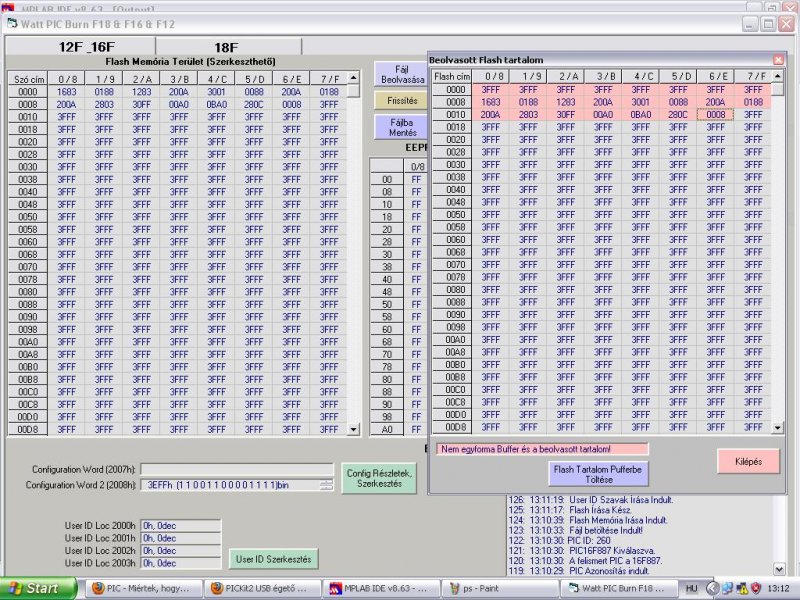The width and height of the screenshot is (800, 600).
Task: Click log entry 121 PIC16F887 Kiválaszva
Action: click(582, 551)
